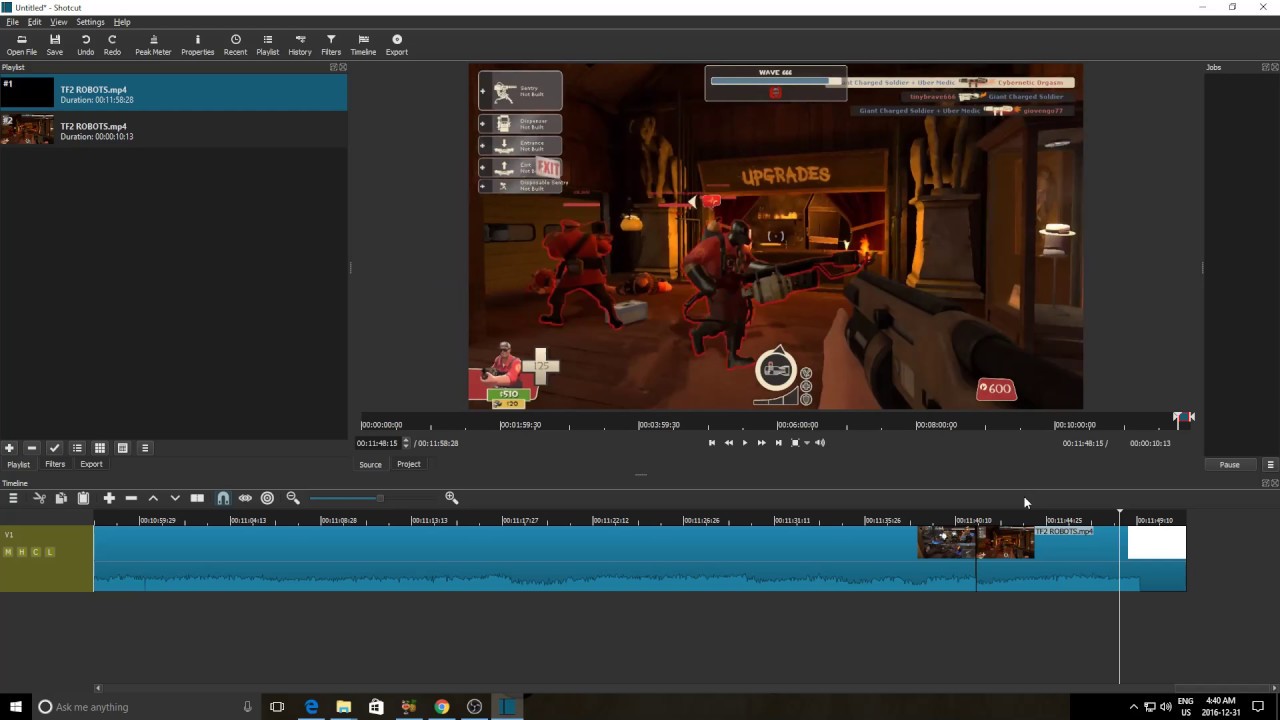Screen dimensions: 1280x720
Task: Open the View menu
Action: pos(59,22)
